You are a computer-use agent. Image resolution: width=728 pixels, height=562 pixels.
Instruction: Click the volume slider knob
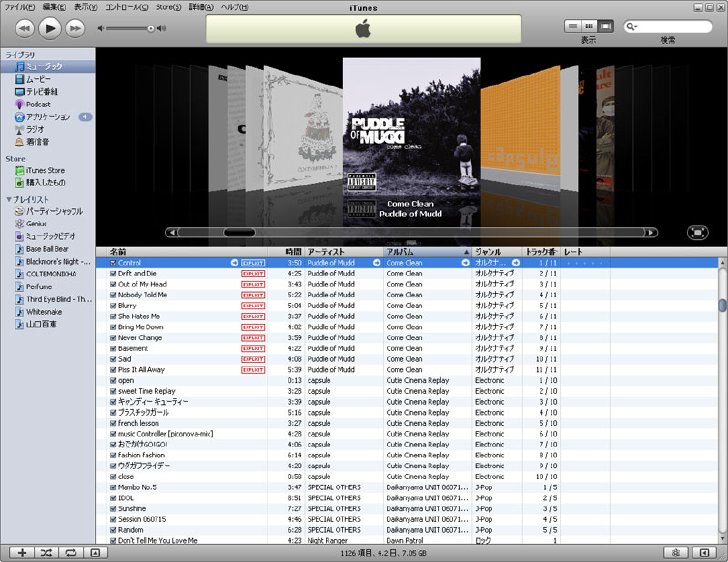pyautogui.click(x=151, y=28)
